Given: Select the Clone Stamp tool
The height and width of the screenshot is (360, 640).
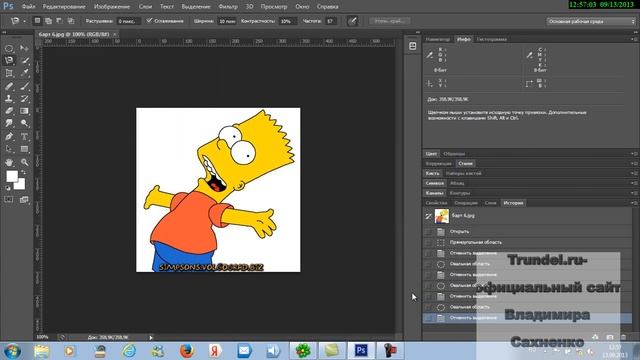Looking at the screenshot, I should (x=9, y=98).
